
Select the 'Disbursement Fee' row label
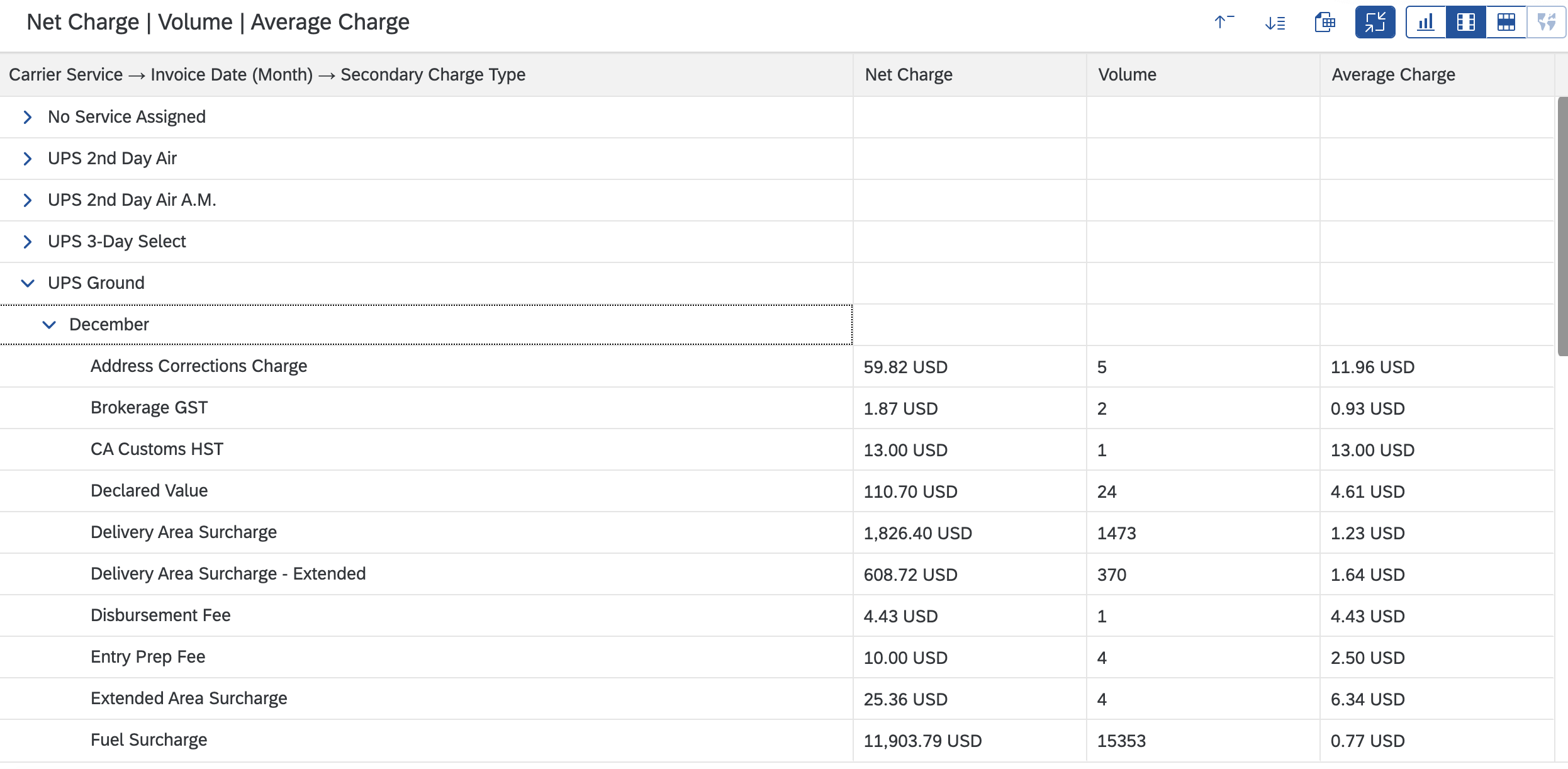coord(160,615)
